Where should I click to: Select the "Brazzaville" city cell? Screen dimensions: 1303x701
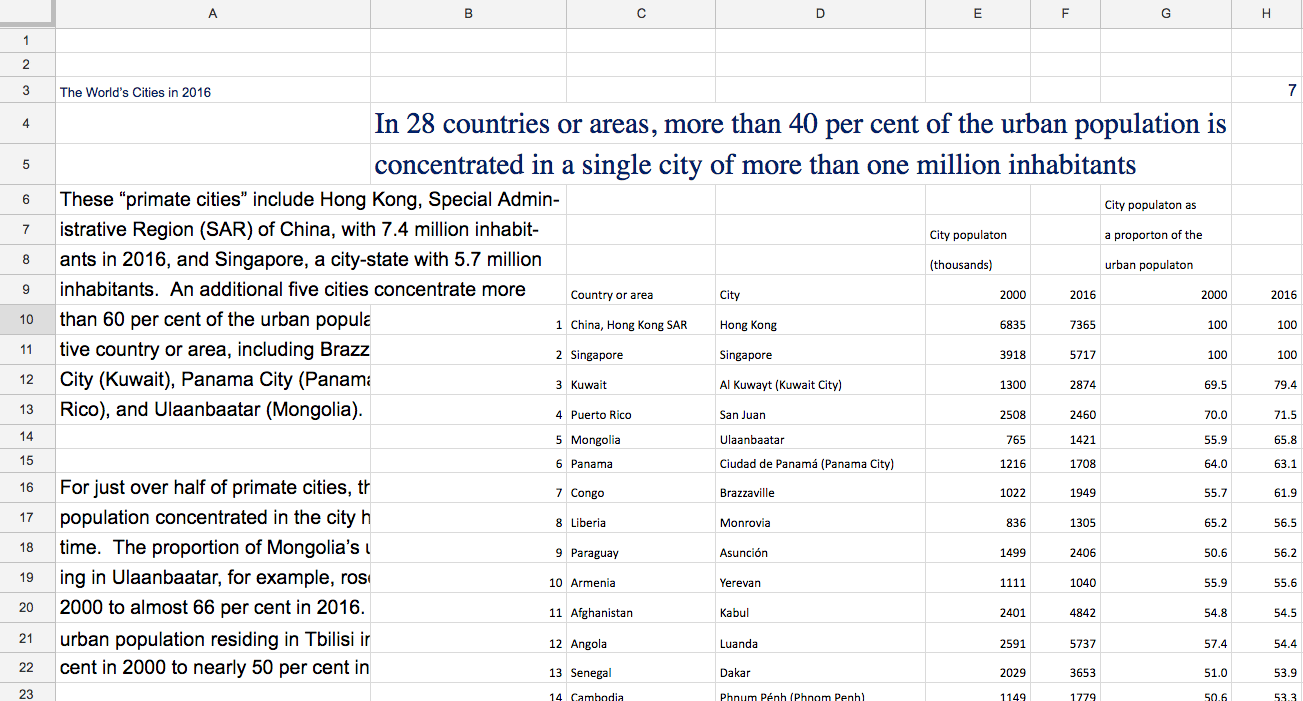click(x=747, y=493)
